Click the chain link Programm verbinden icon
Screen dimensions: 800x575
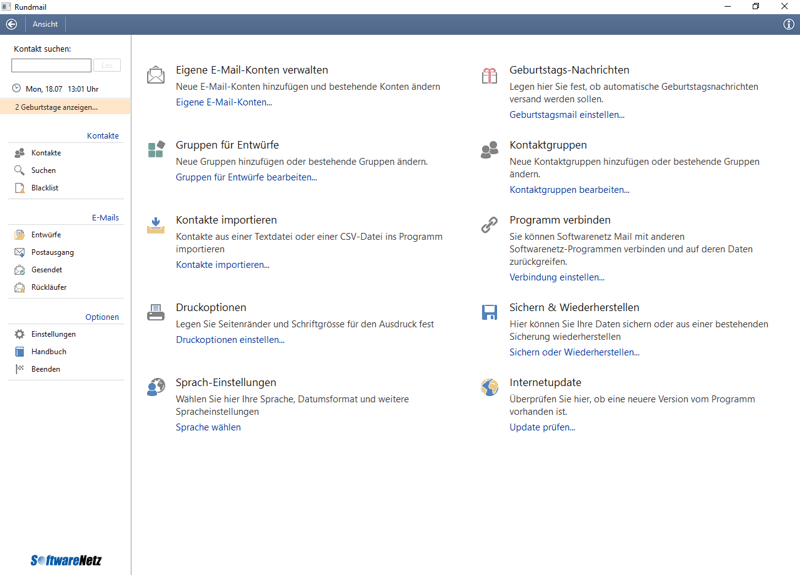coord(489,226)
